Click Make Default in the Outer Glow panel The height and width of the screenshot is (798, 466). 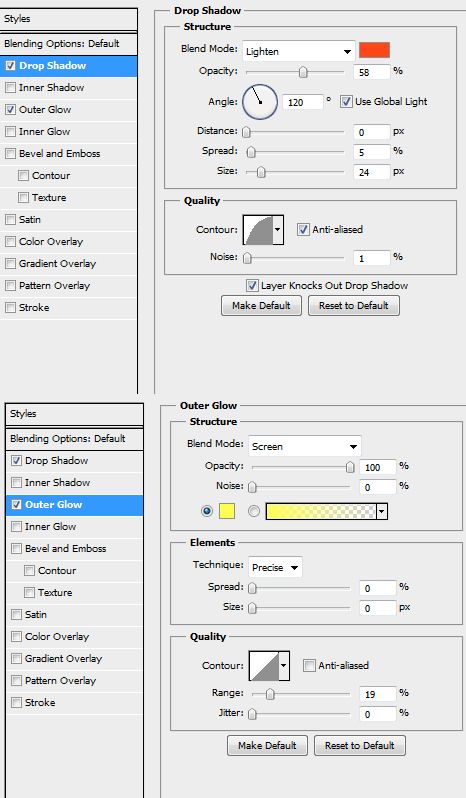(267, 746)
